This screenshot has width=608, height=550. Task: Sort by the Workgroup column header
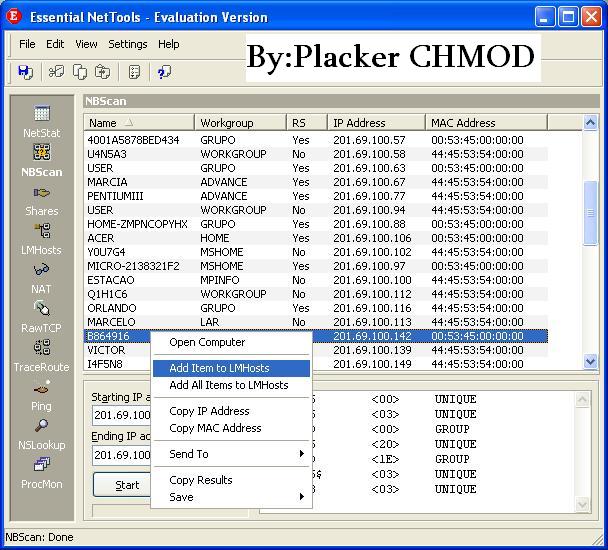click(240, 123)
